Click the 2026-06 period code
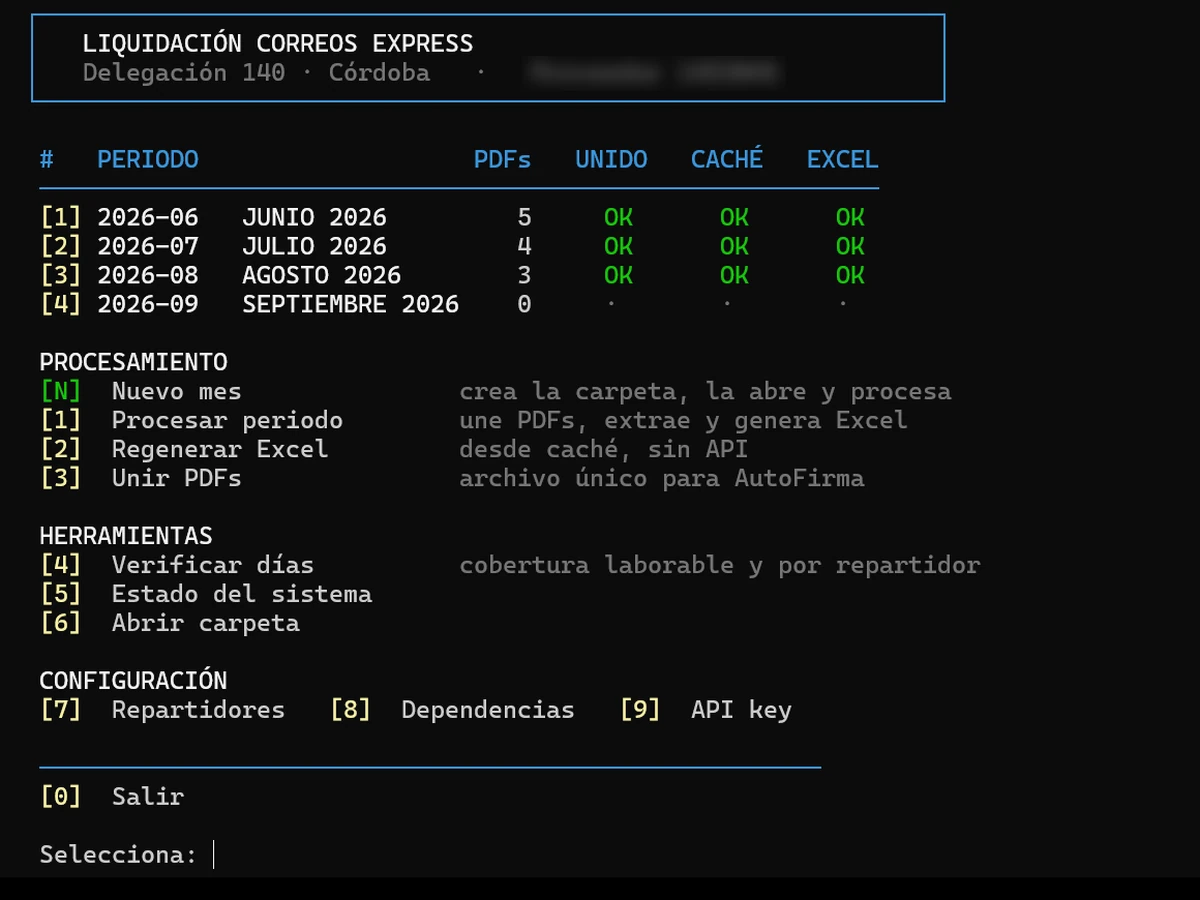The height and width of the screenshot is (900, 1200). pyautogui.click(x=148, y=217)
